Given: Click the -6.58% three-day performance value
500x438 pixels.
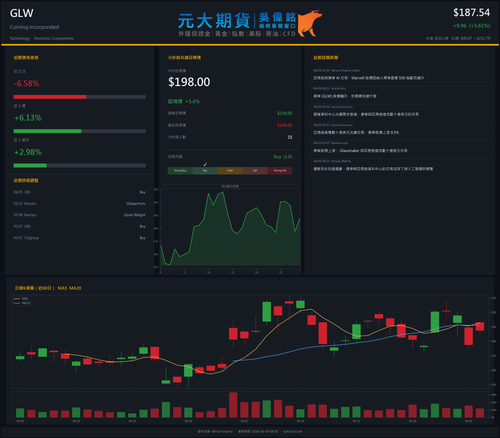Looking at the screenshot, I should 26,83.
